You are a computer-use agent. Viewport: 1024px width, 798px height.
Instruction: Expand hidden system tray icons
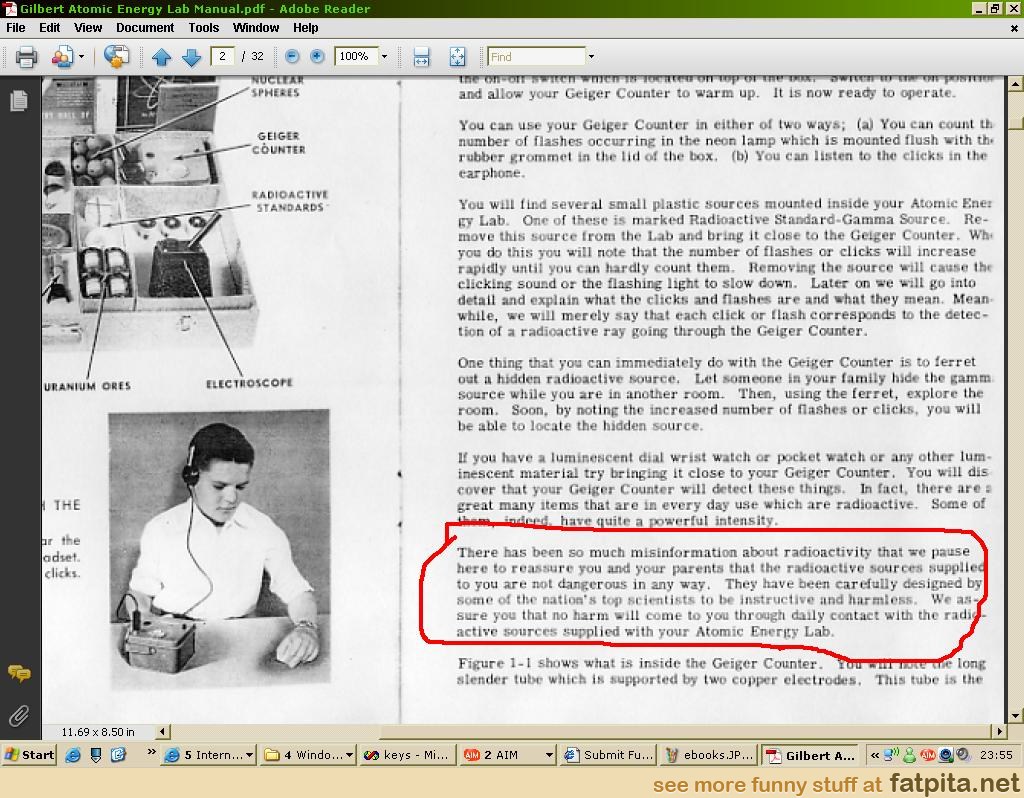(x=874, y=755)
